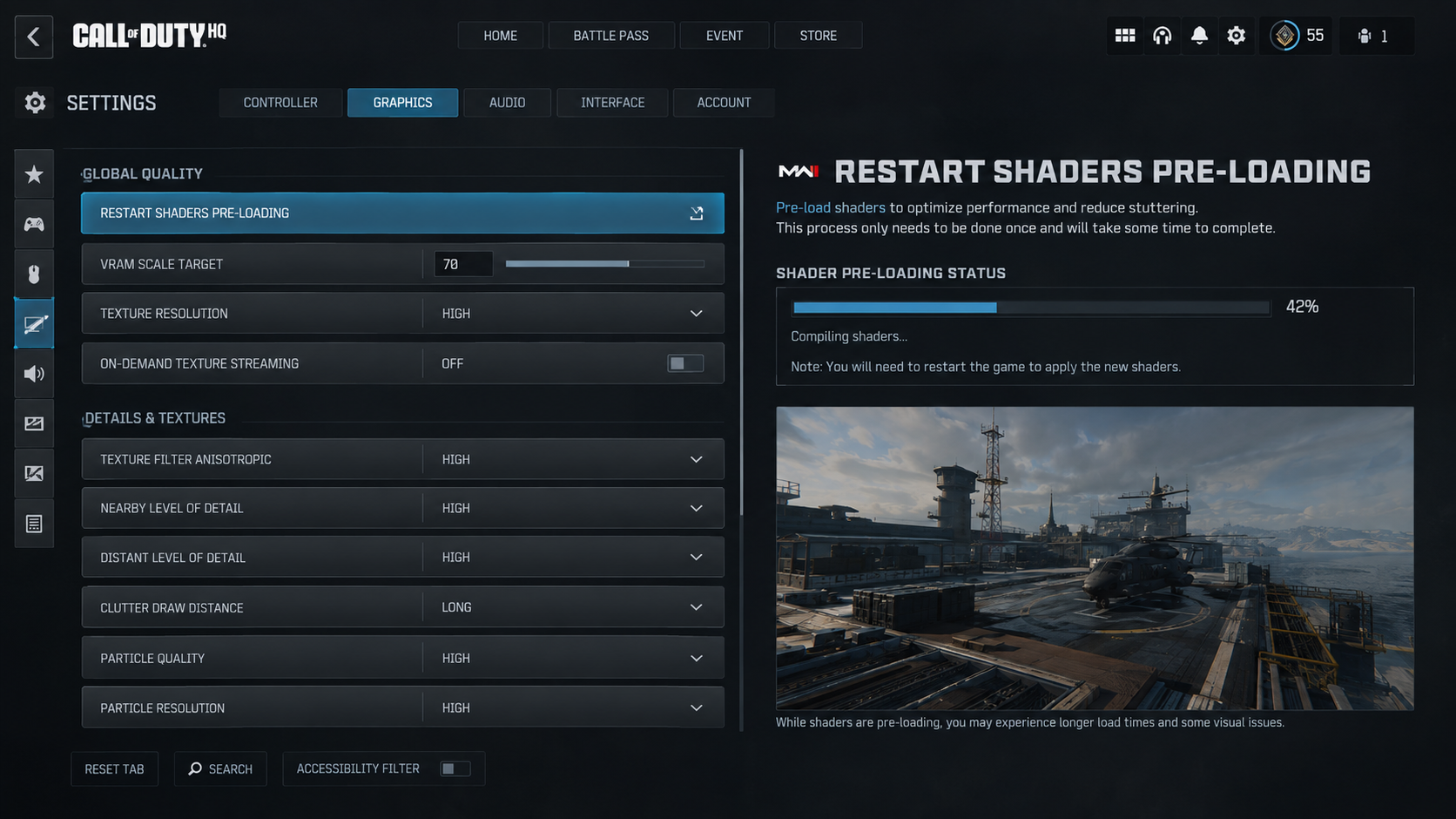This screenshot has height=819, width=1456.
Task: Select the favorites star sidebar icon
Action: point(34,174)
